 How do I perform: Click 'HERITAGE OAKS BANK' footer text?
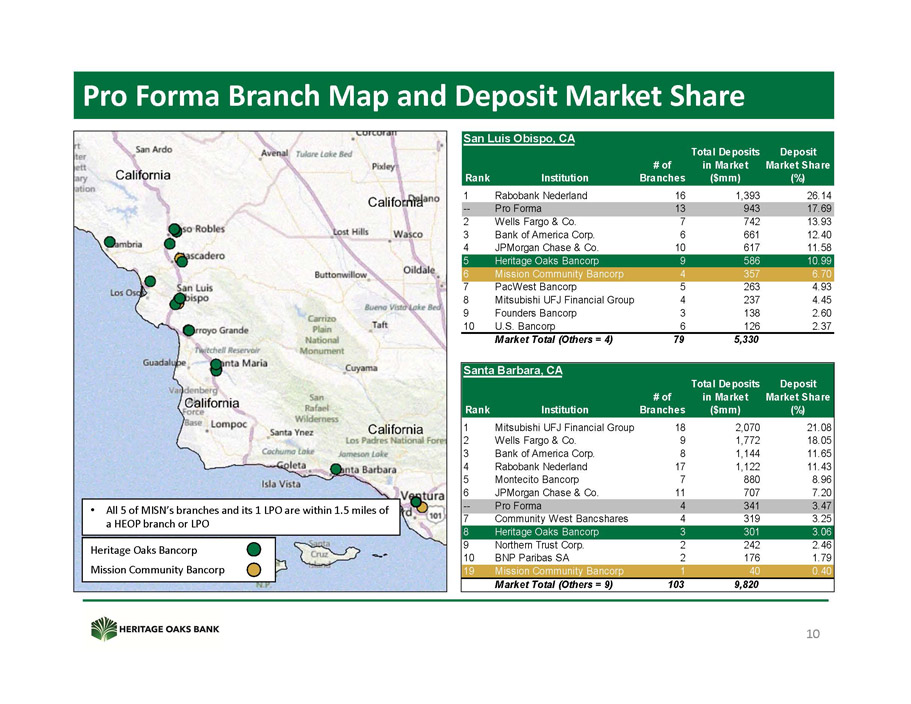point(169,629)
